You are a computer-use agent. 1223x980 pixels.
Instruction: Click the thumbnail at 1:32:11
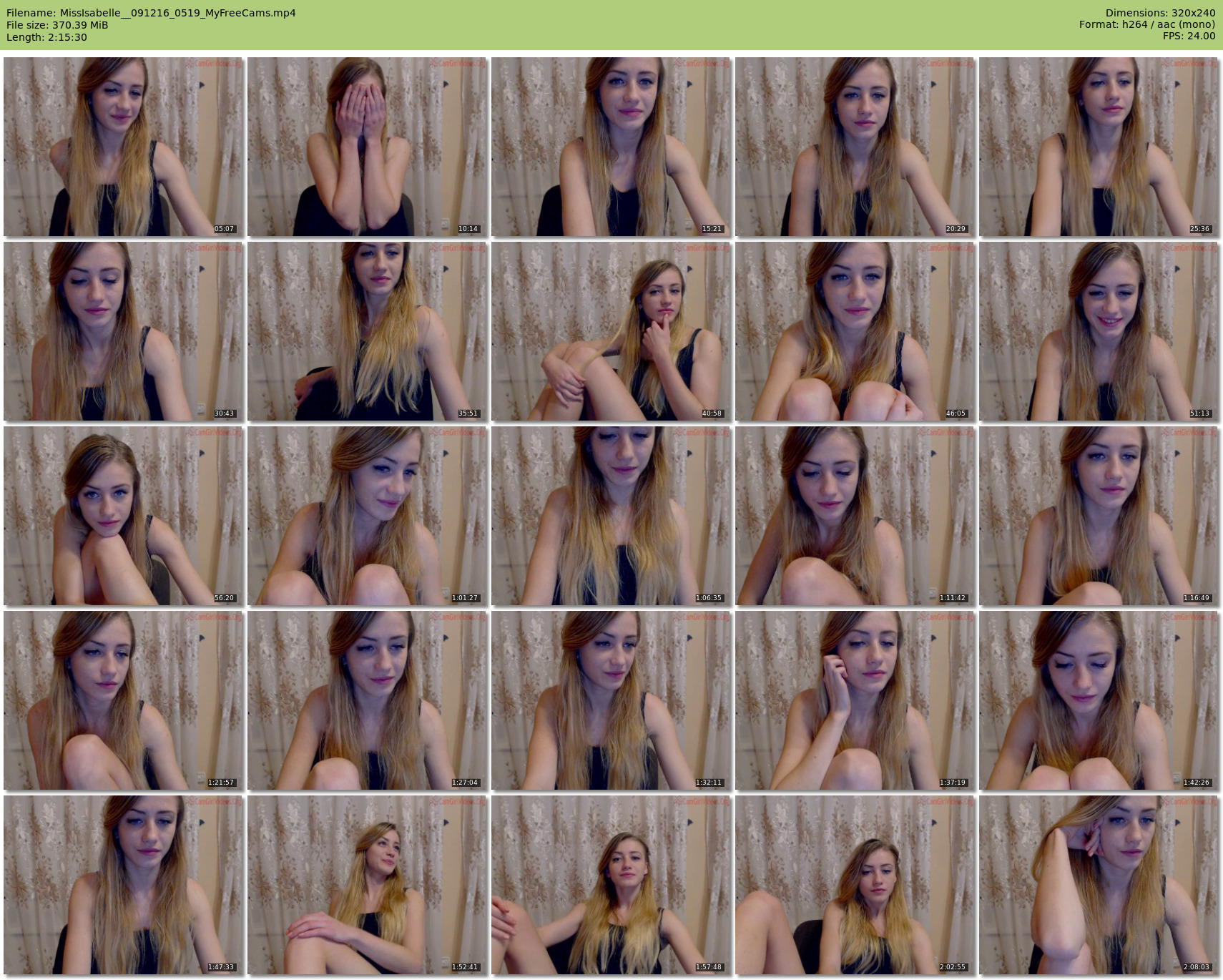611,700
